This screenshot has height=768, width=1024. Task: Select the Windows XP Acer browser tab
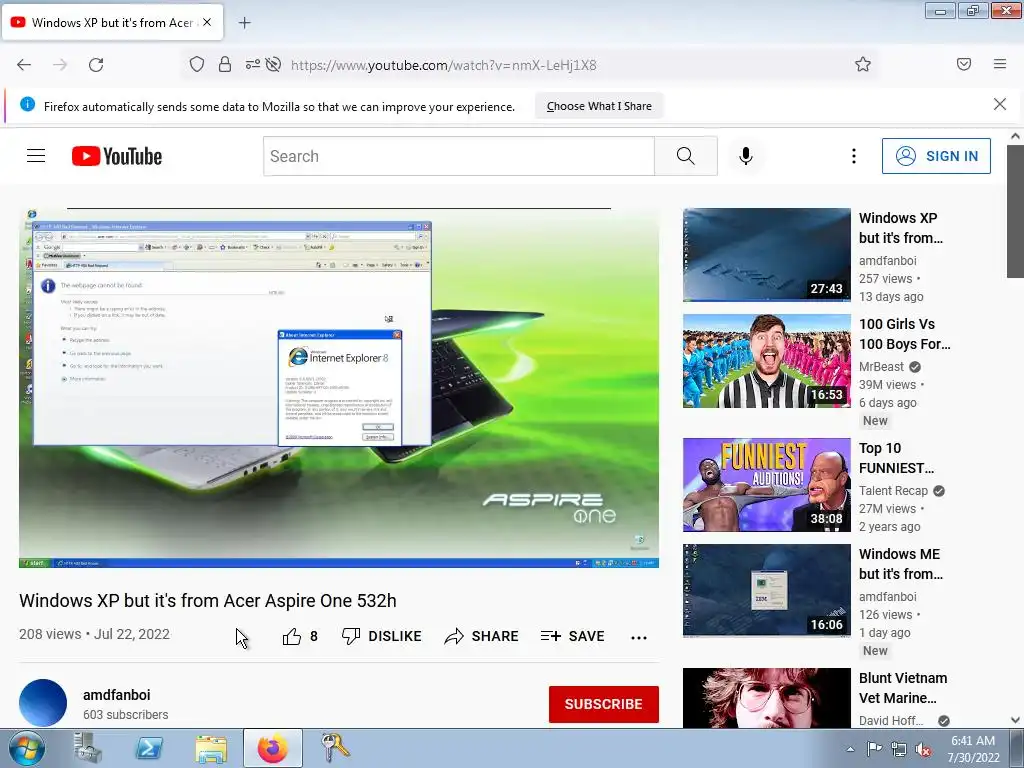point(112,23)
